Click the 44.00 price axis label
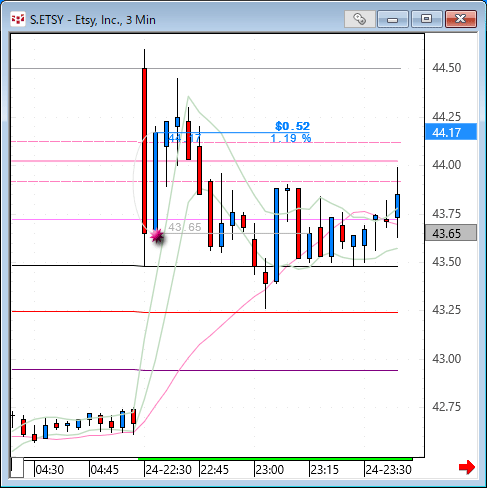The width and height of the screenshot is (487, 488). (x=446, y=165)
